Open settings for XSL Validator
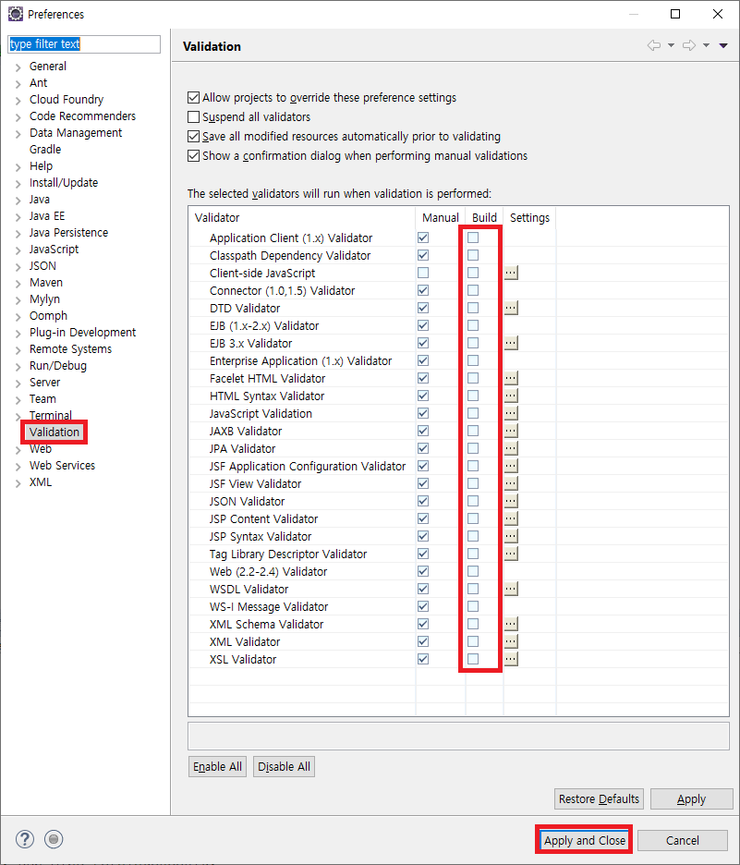The height and width of the screenshot is (865, 740). pos(511,659)
